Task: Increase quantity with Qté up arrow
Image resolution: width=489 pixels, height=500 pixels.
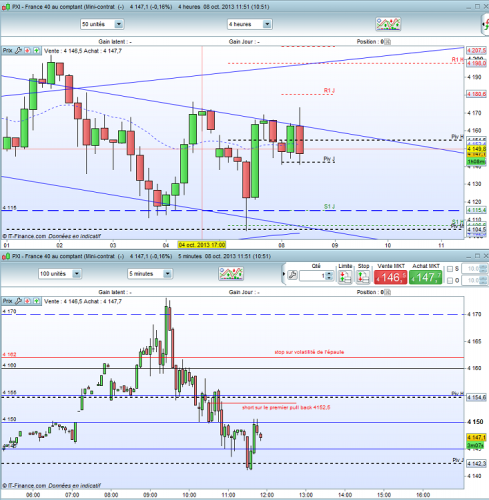Action: coord(329,274)
